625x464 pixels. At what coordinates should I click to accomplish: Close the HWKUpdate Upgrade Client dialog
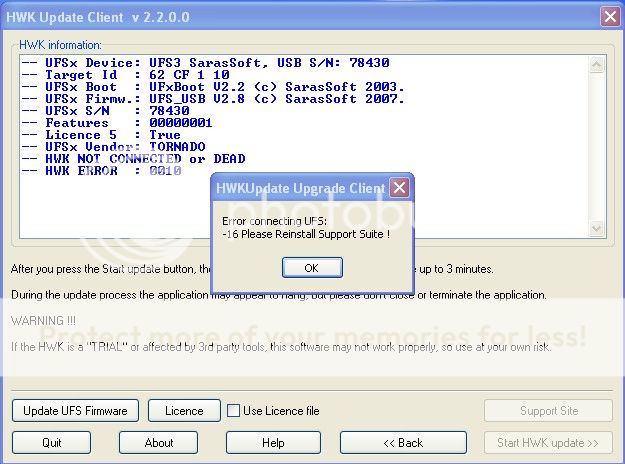point(399,187)
